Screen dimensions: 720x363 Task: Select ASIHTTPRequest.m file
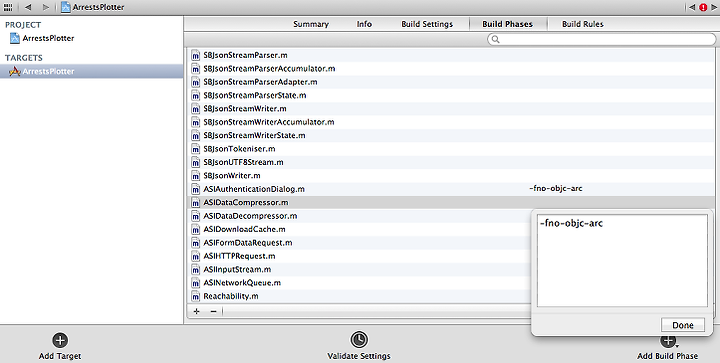tap(239, 256)
